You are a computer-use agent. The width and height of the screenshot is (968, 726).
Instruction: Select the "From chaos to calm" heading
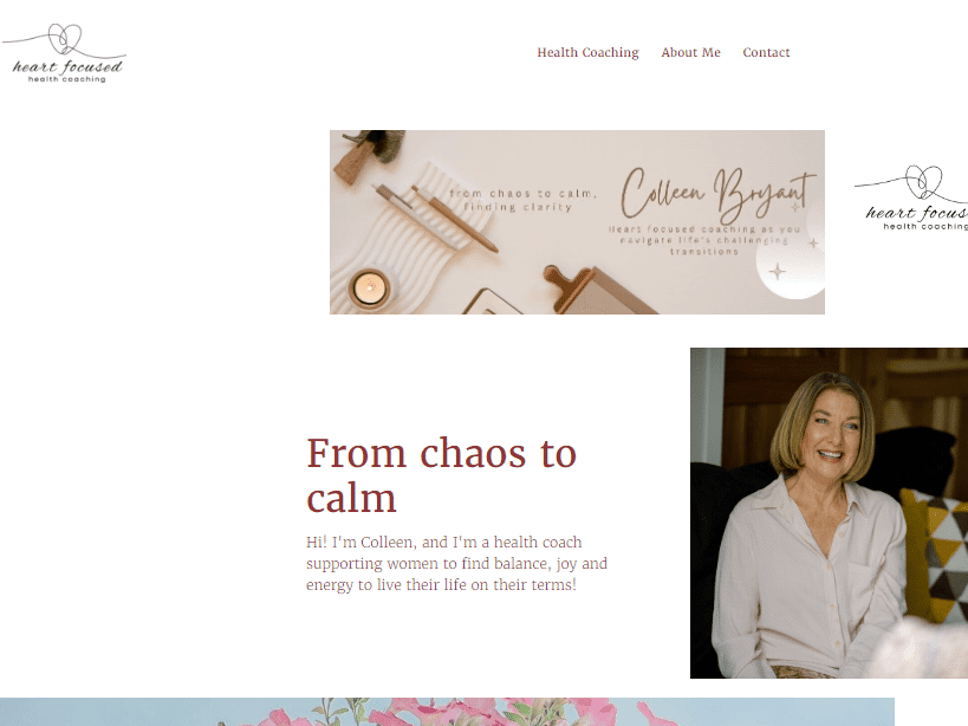pos(441,475)
